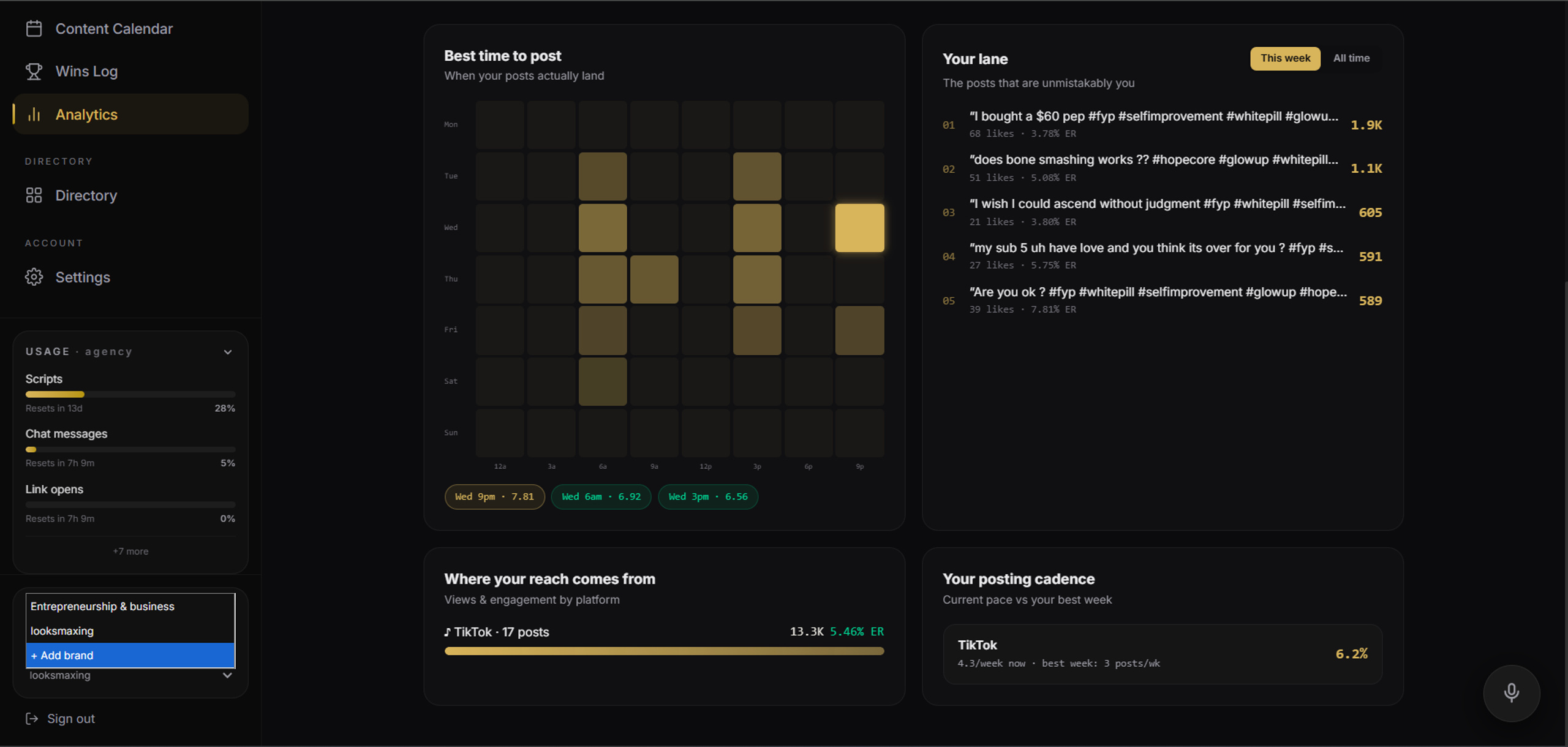
Task: Expand the +7 more usage items
Action: click(x=130, y=552)
